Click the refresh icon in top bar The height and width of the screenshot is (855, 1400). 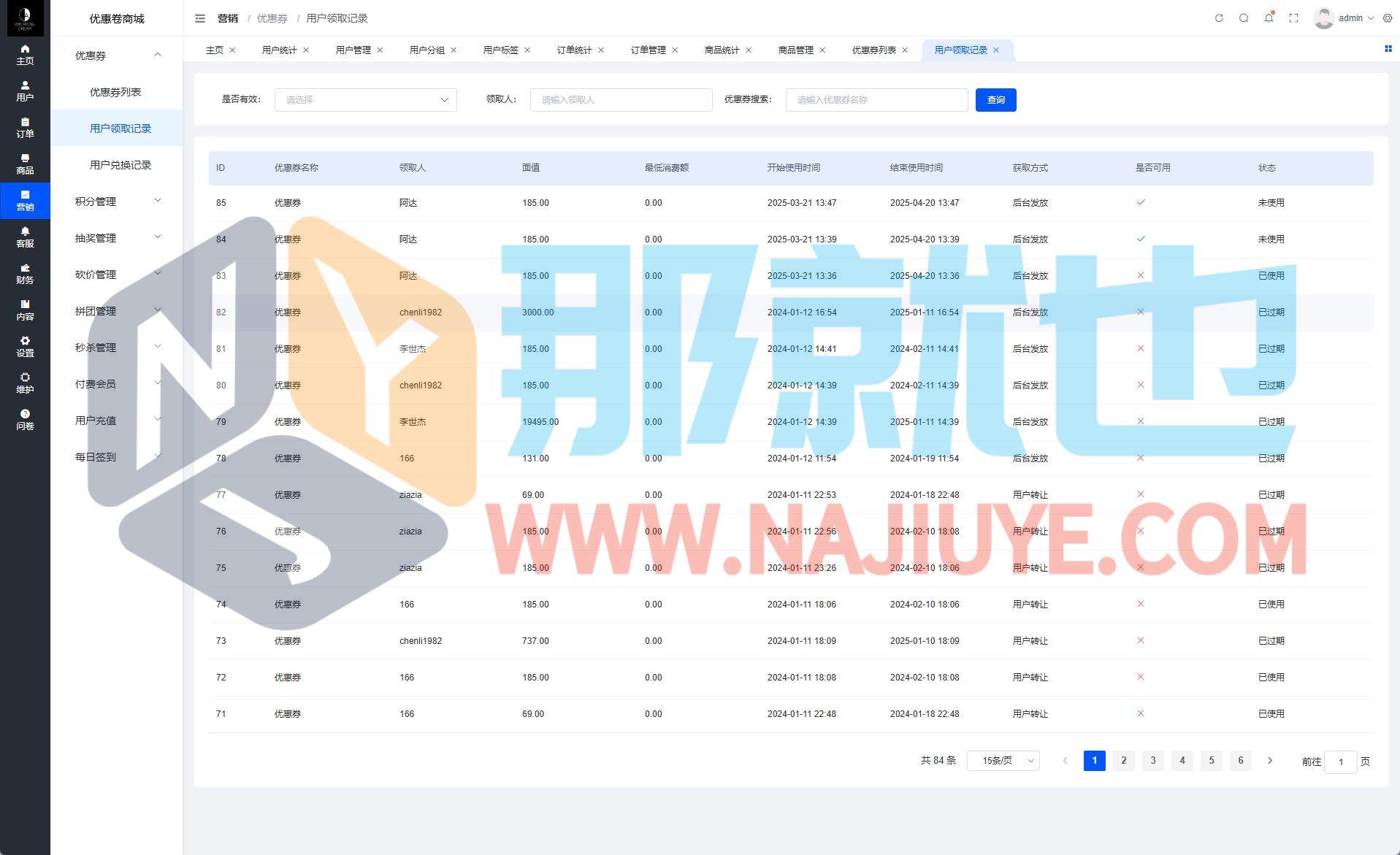pyautogui.click(x=1219, y=18)
